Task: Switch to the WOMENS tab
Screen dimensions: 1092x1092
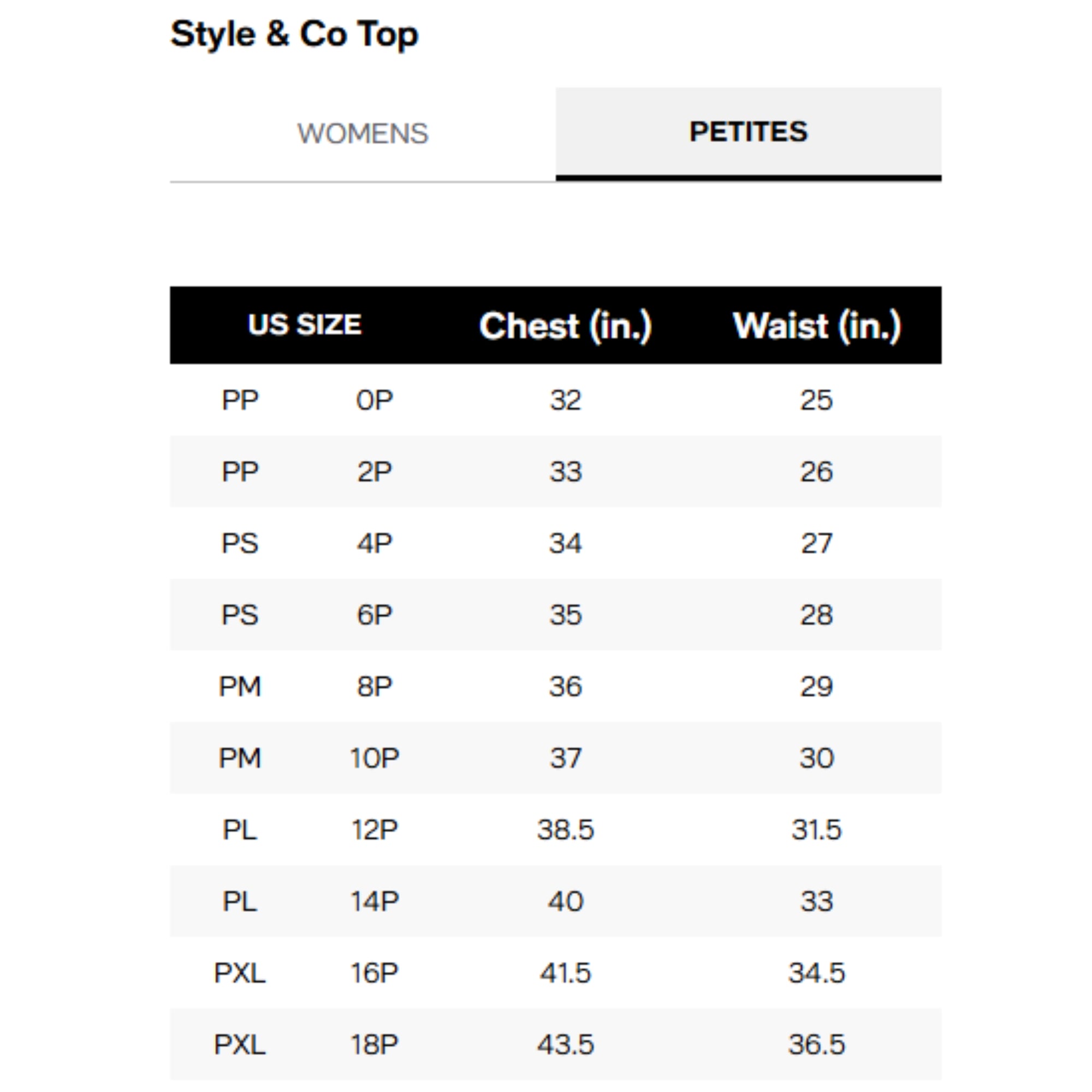Action: coord(363,134)
